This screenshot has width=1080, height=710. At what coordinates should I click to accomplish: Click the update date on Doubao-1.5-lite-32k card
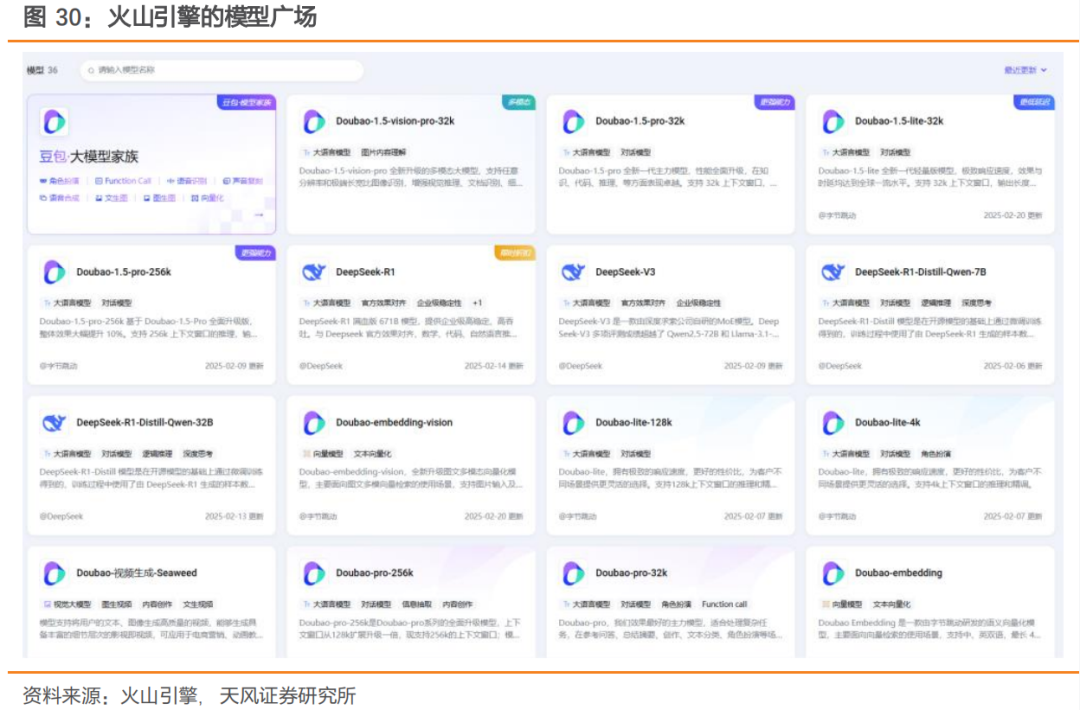point(1012,216)
